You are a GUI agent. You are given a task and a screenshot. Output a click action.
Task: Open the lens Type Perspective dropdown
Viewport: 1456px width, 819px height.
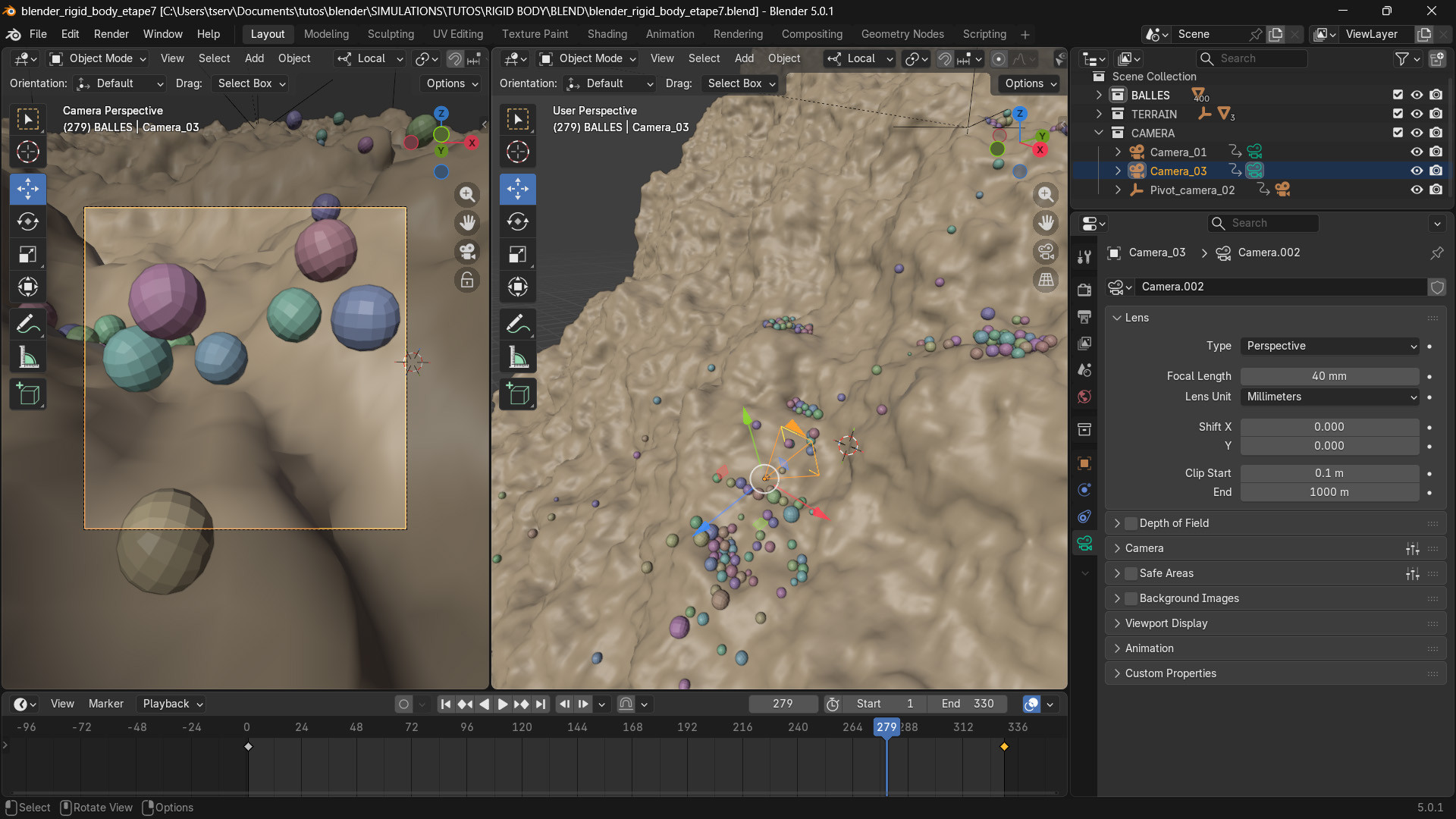[x=1330, y=346]
